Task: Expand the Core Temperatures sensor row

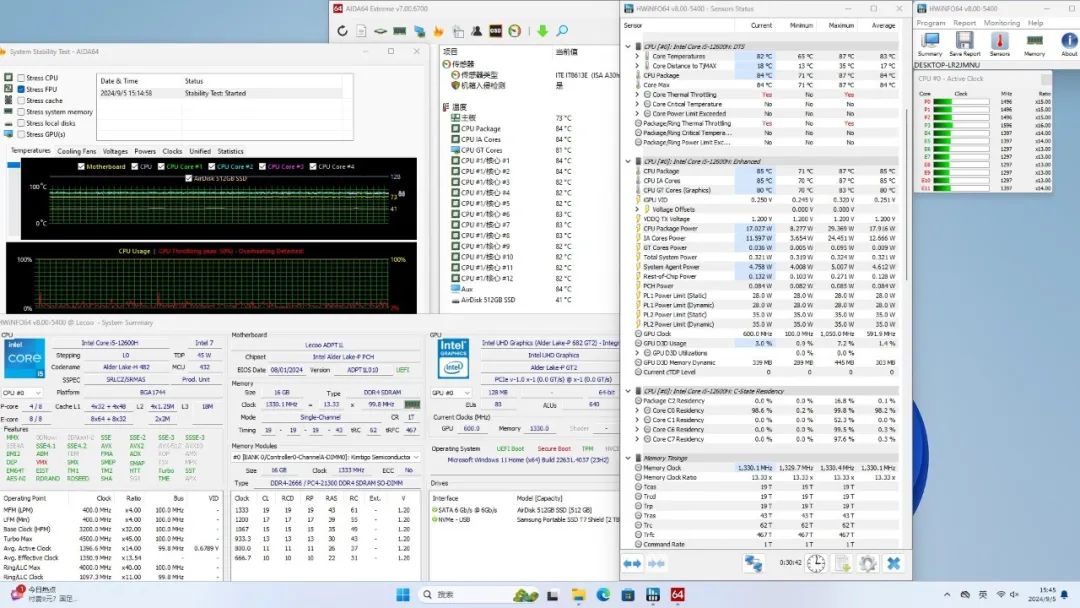Action: [x=637, y=56]
